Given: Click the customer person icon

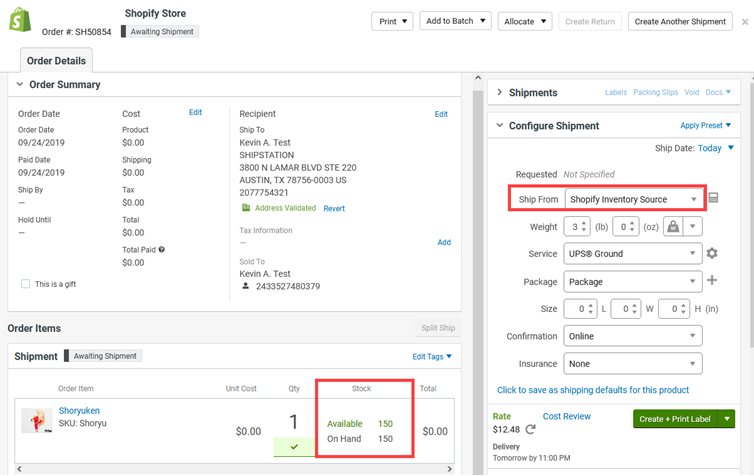Looking at the screenshot, I should [x=245, y=286].
